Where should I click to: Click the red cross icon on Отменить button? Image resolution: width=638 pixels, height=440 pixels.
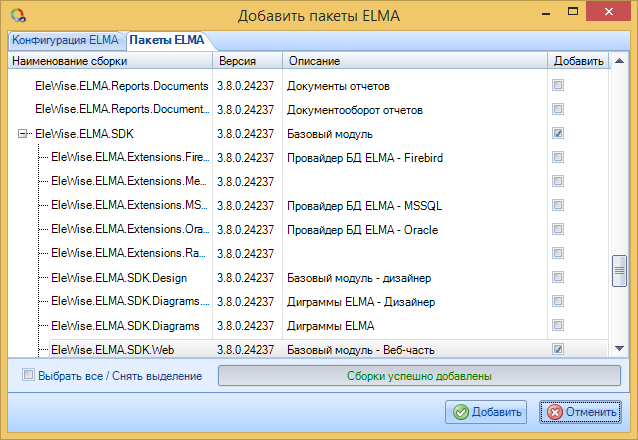pyautogui.click(x=553, y=412)
